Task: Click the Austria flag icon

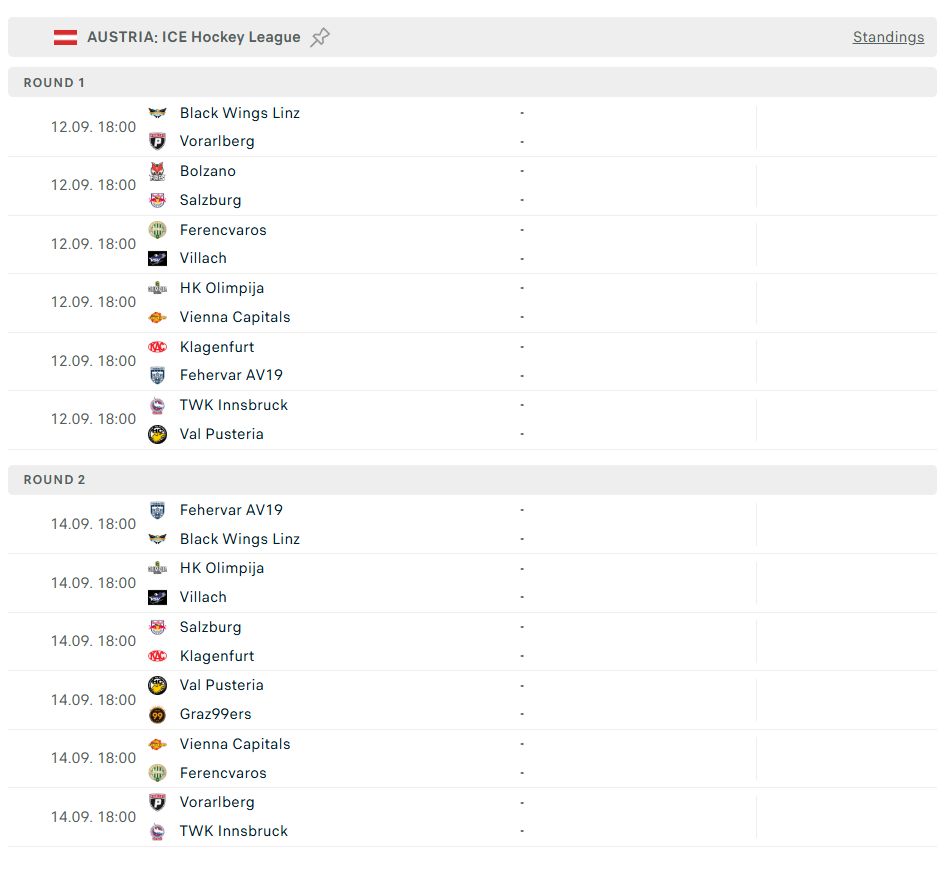Action: (65, 37)
